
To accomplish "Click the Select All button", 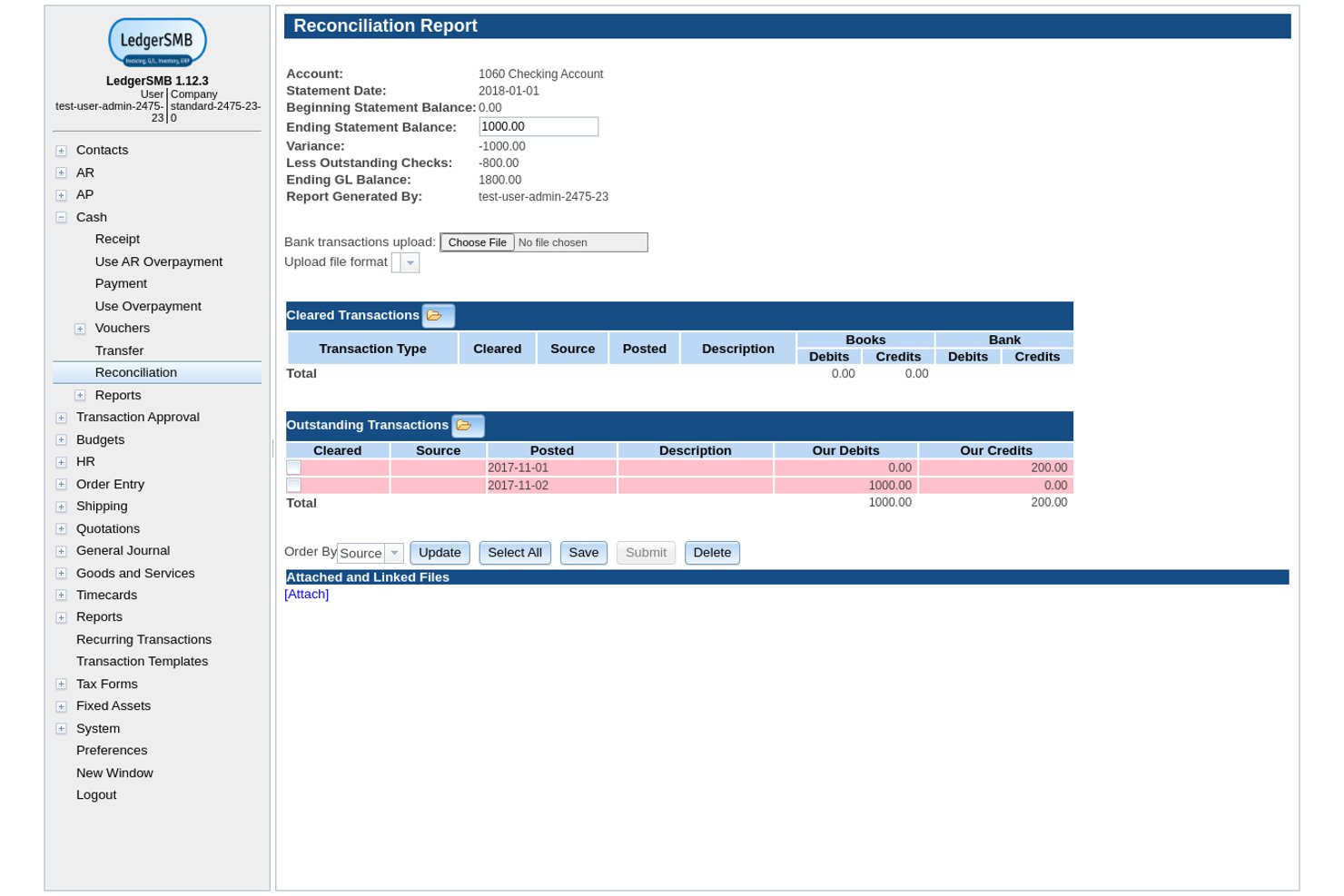I will coord(515,553).
